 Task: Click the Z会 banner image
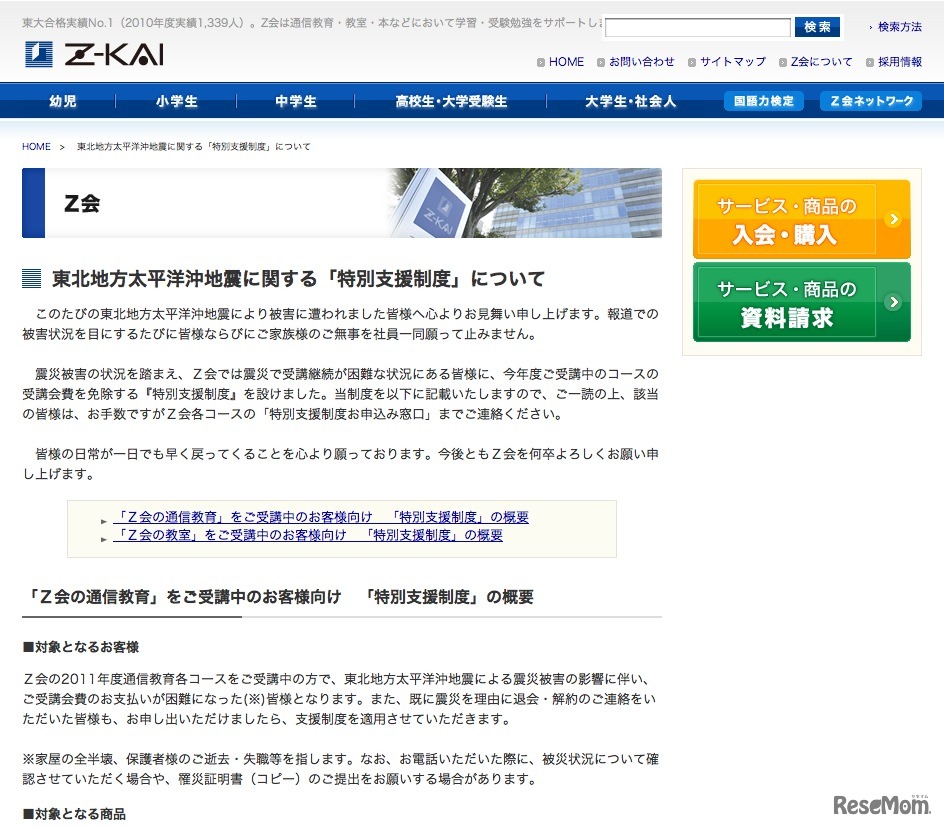(342, 203)
